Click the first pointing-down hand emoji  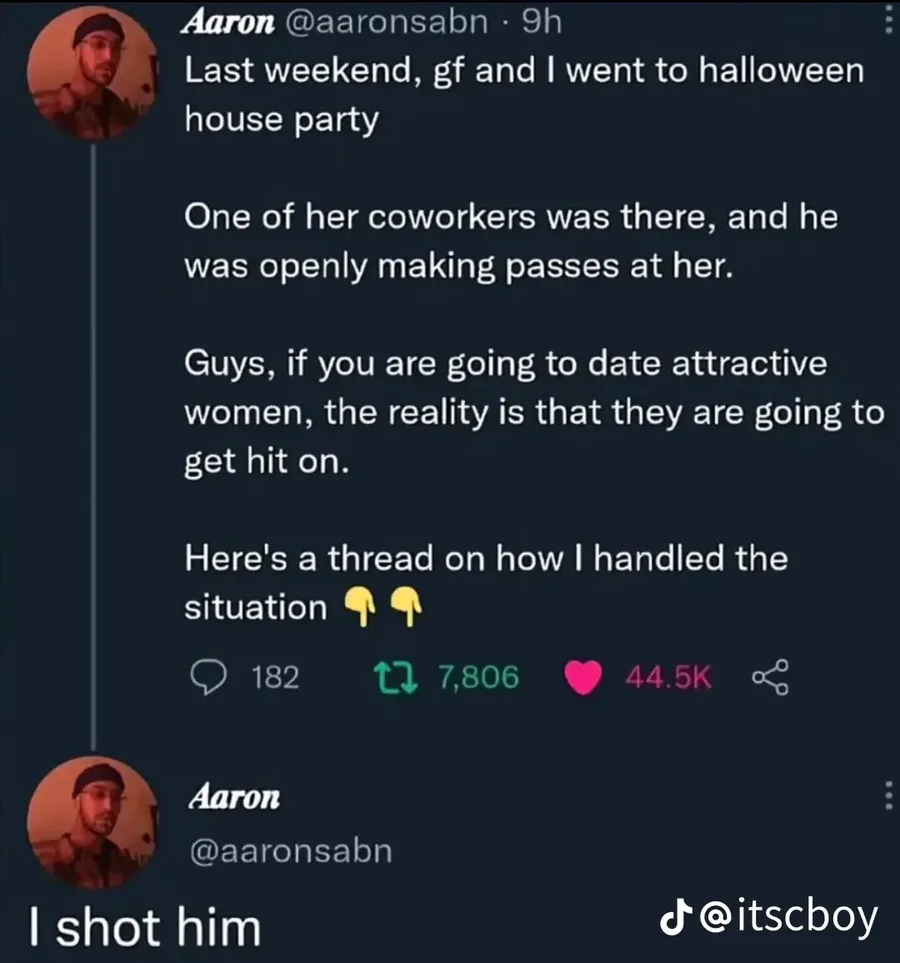359,607
